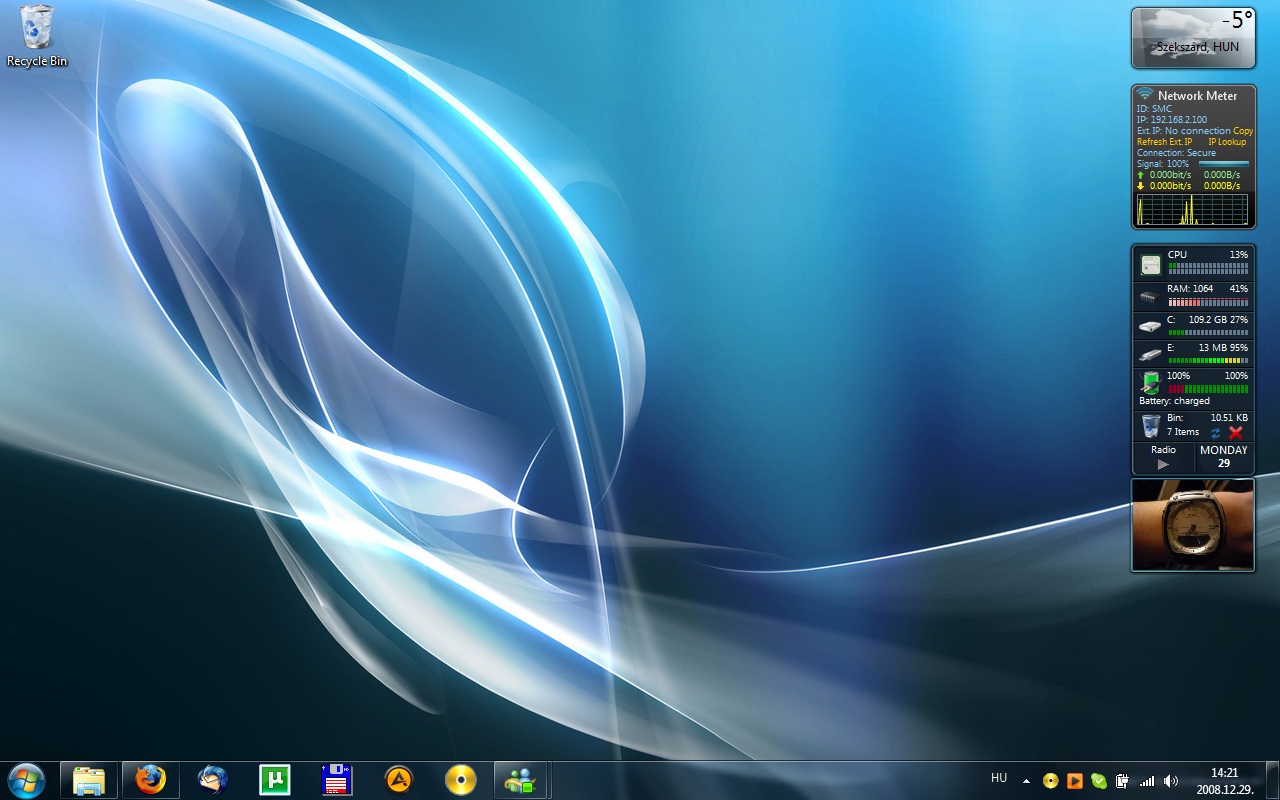Screen dimensions: 1280x800
Task: Click the C: drive icon in gadget
Action: pos(1150,326)
